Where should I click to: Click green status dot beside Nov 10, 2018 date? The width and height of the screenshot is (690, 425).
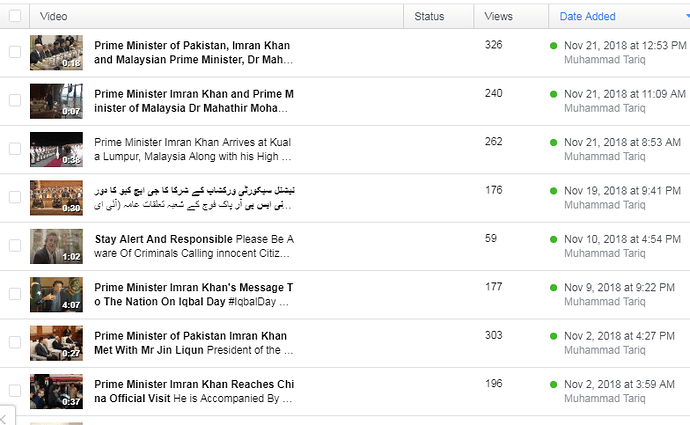pyautogui.click(x=554, y=239)
